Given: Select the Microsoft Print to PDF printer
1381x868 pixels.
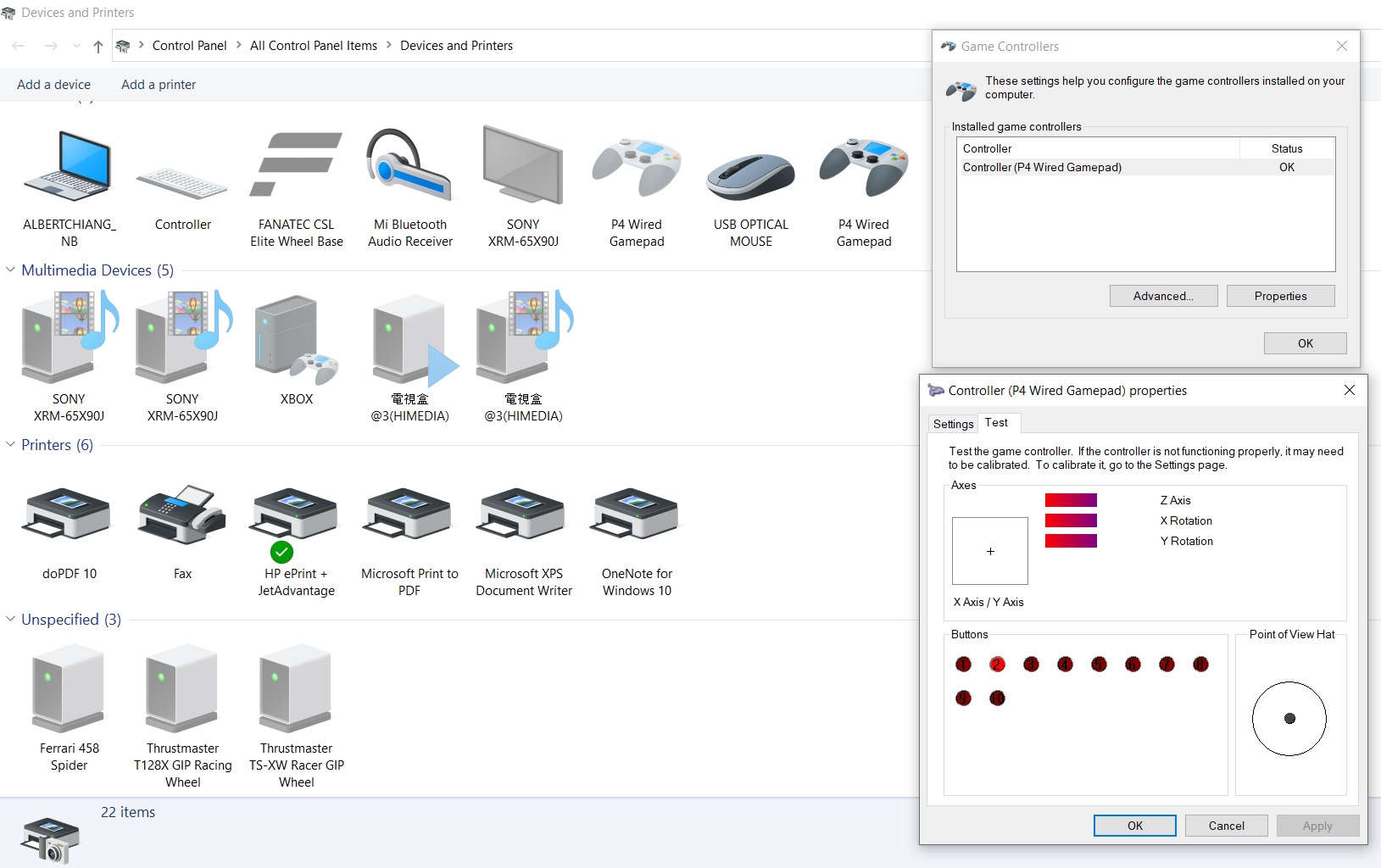Looking at the screenshot, I should click(x=410, y=541).
